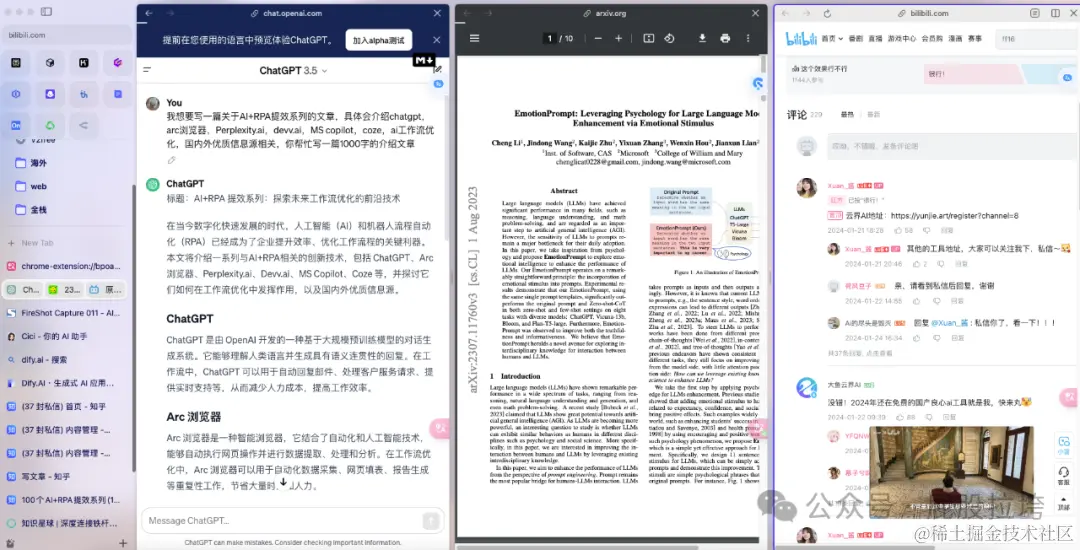Open the bilibili 首页 dropdown
1080x550 pixels.
point(832,39)
